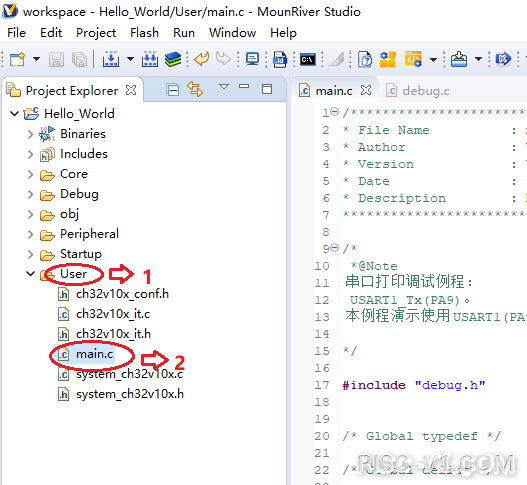Expand the Startup folder
The width and height of the screenshot is (527, 485).
pos(31,254)
